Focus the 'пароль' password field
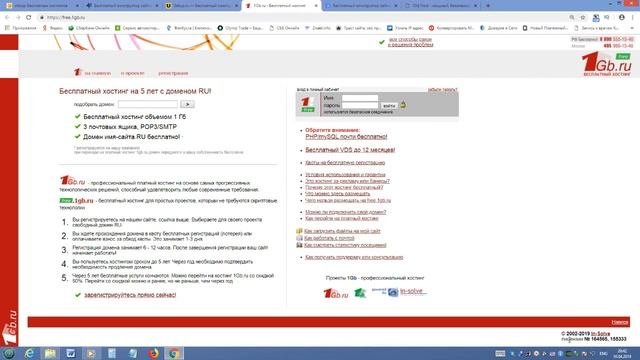 pos(360,105)
